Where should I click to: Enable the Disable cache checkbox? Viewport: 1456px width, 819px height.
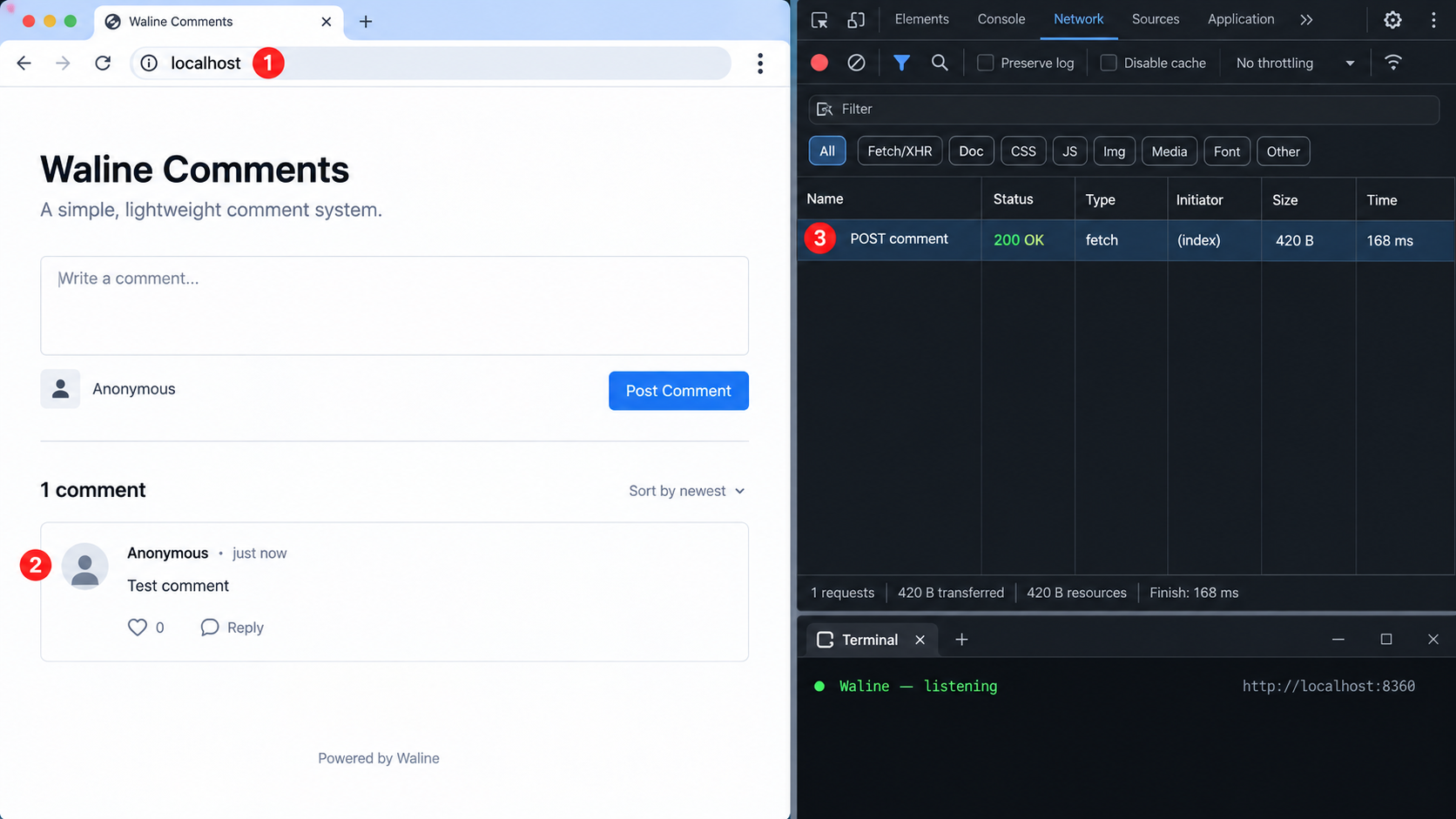[1108, 63]
